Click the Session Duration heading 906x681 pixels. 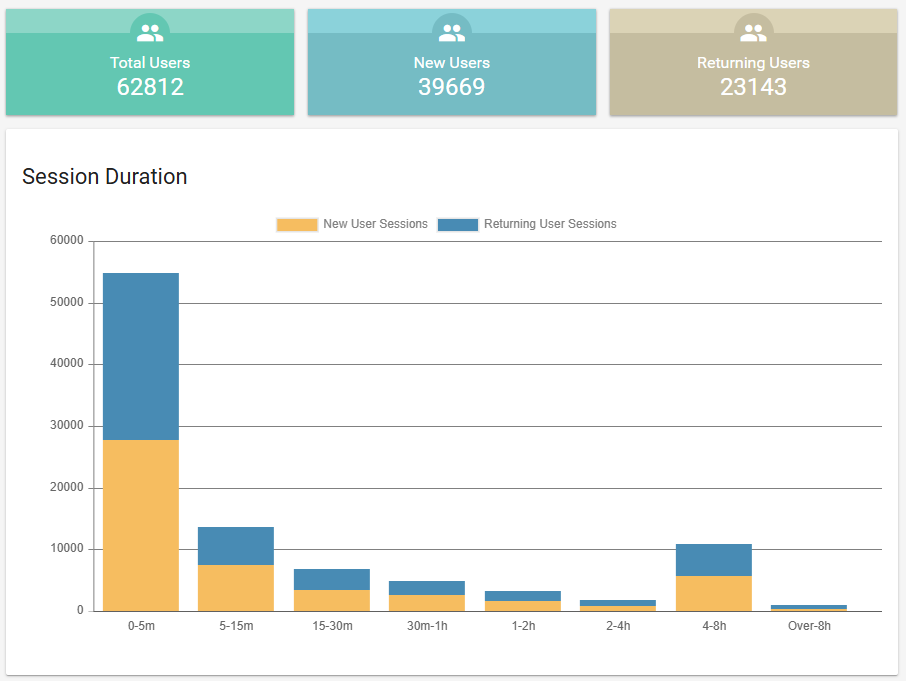point(105,177)
